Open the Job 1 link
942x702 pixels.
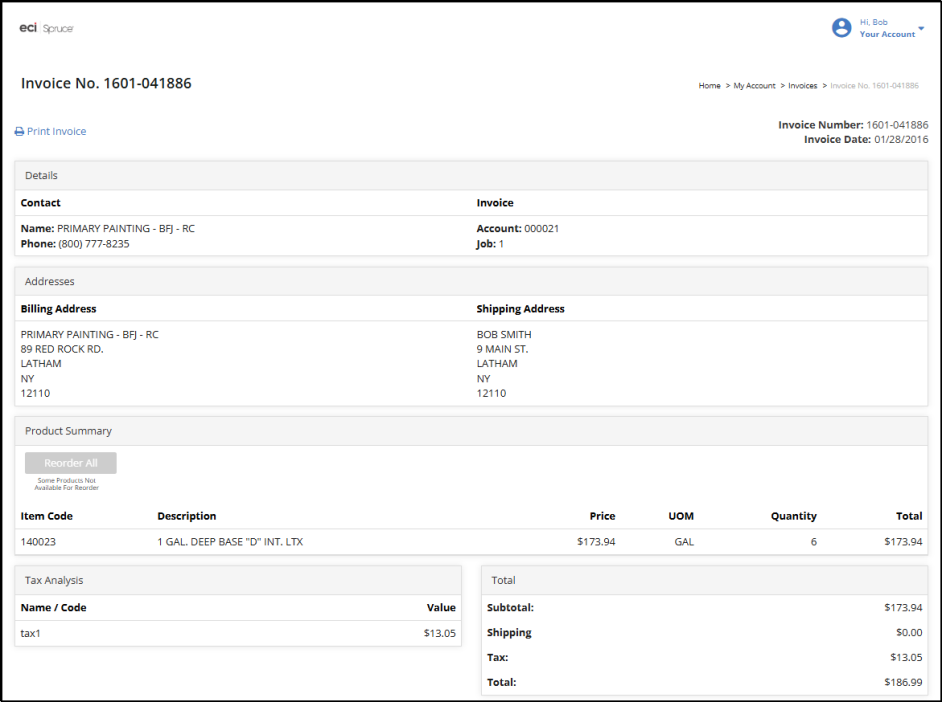pos(501,244)
